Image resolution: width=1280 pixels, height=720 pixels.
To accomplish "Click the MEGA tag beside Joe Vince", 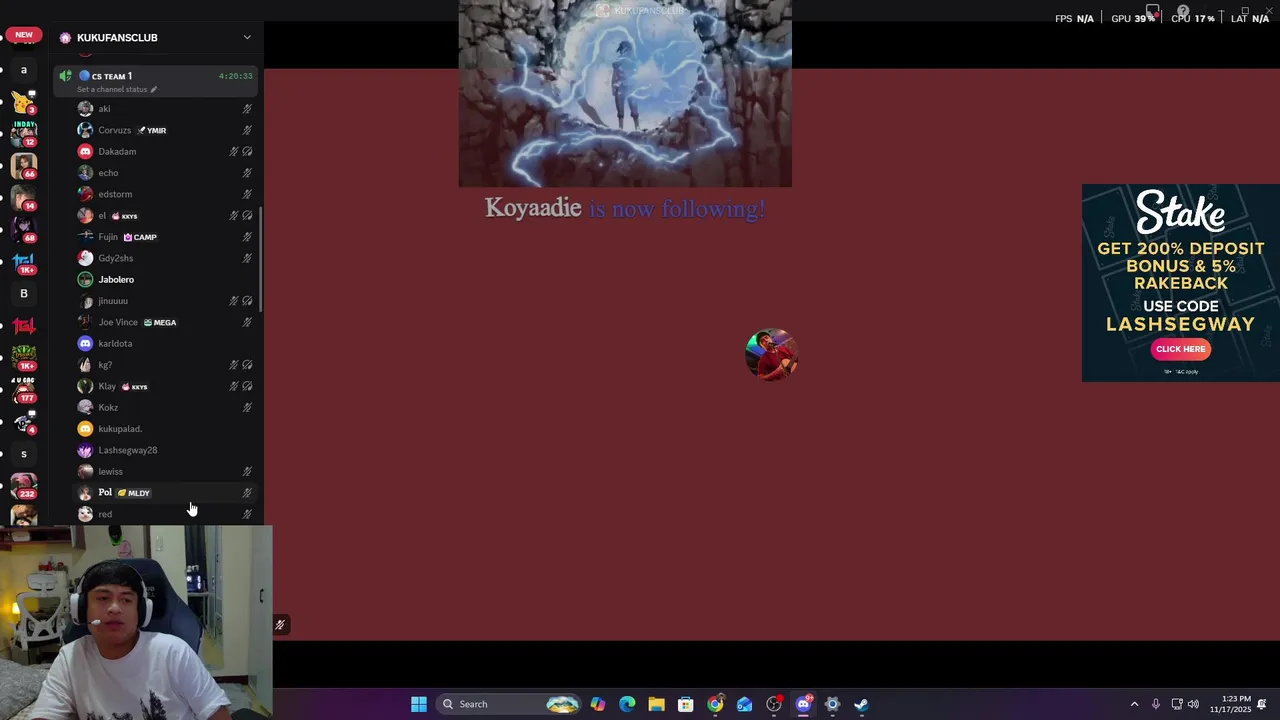I will click(160, 322).
